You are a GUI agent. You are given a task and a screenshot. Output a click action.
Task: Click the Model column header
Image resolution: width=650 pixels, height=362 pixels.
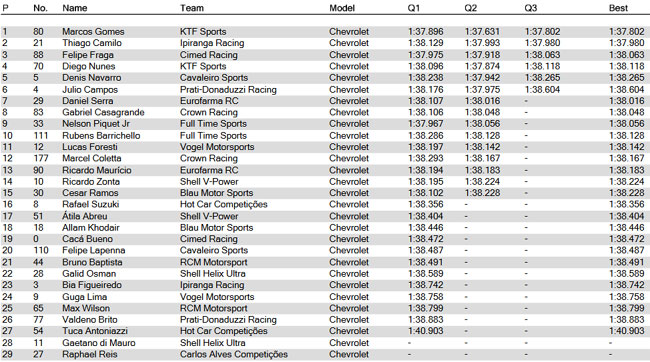click(x=342, y=8)
